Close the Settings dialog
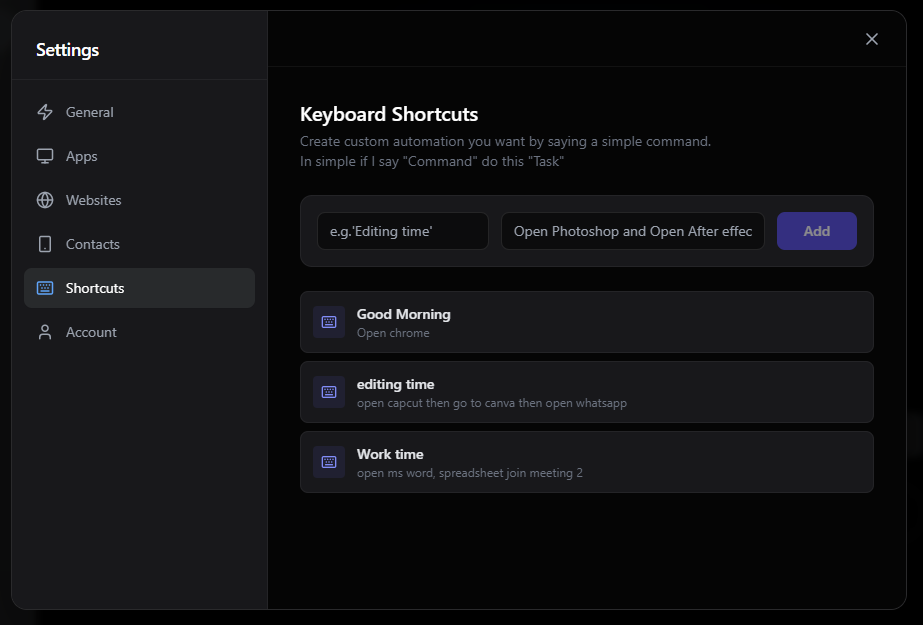Viewport: 923px width, 625px height. coord(871,39)
